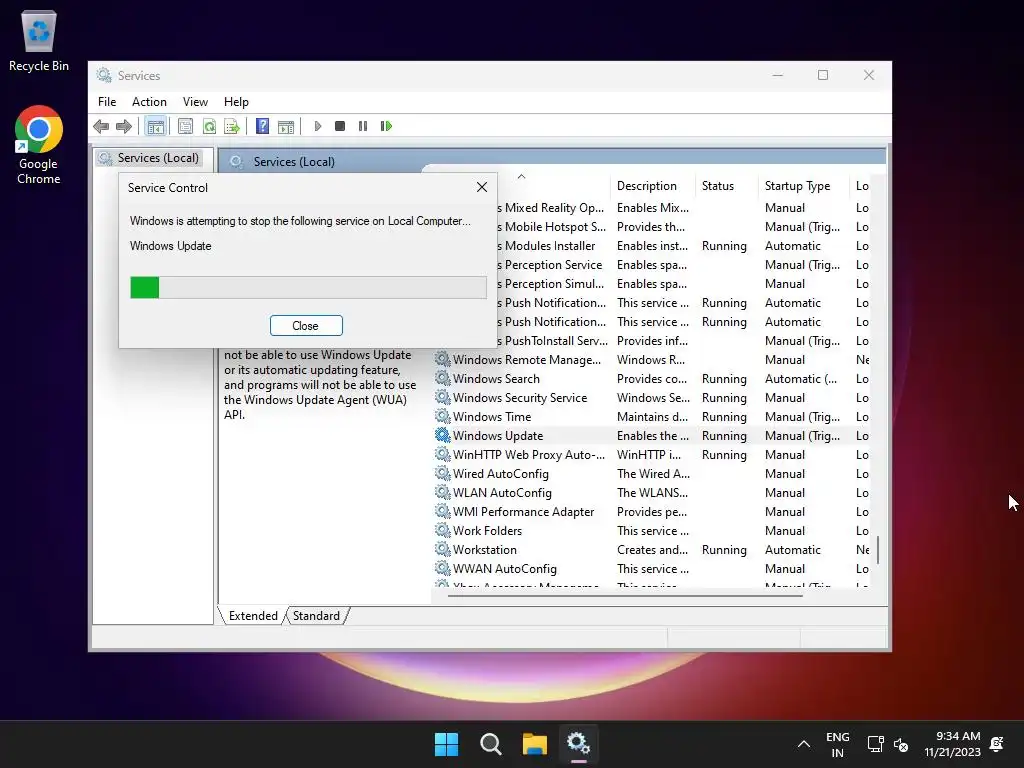Click the Pause Service toolbar icon
Screen dimensions: 1024x768
pos(363,126)
